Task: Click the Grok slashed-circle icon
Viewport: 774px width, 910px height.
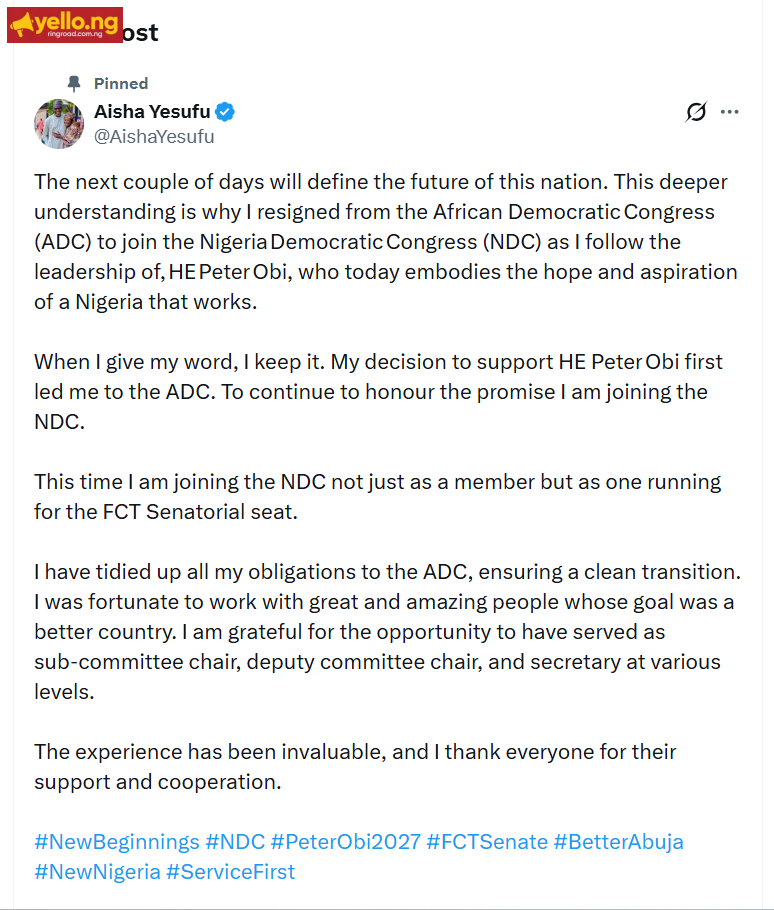Action: tap(696, 111)
